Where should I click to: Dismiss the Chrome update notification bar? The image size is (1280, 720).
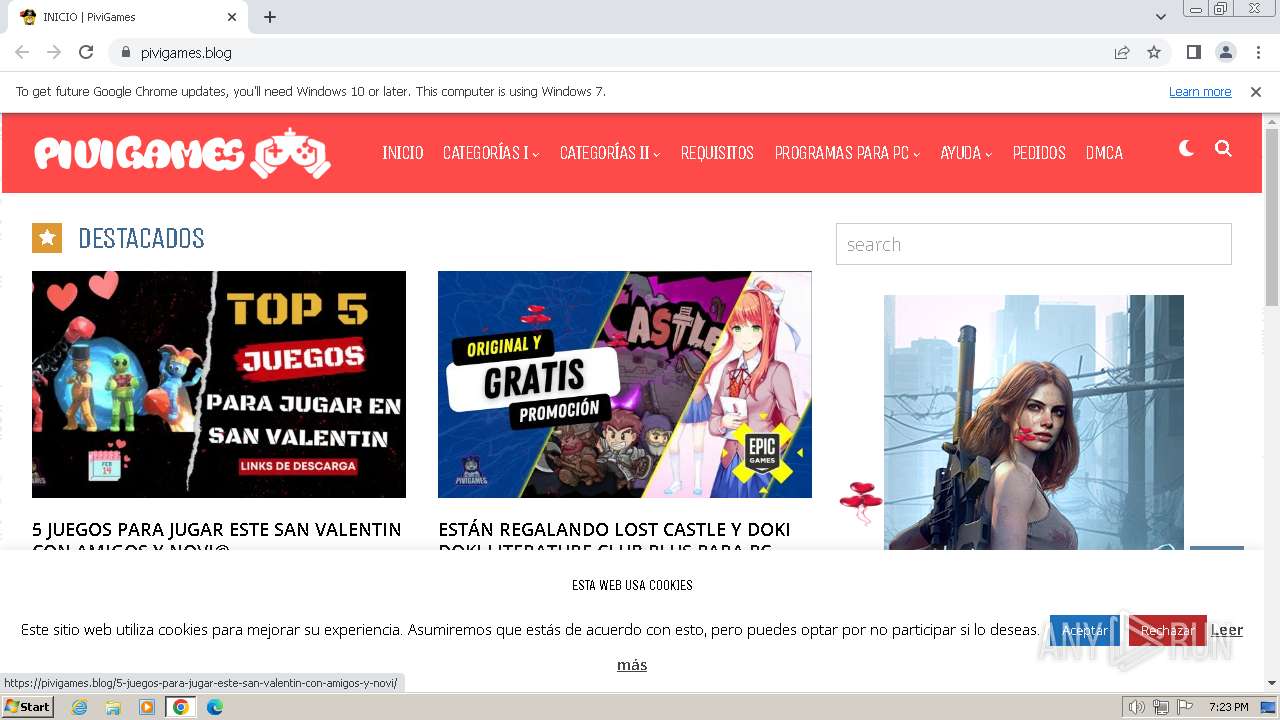[x=1256, y=92]
